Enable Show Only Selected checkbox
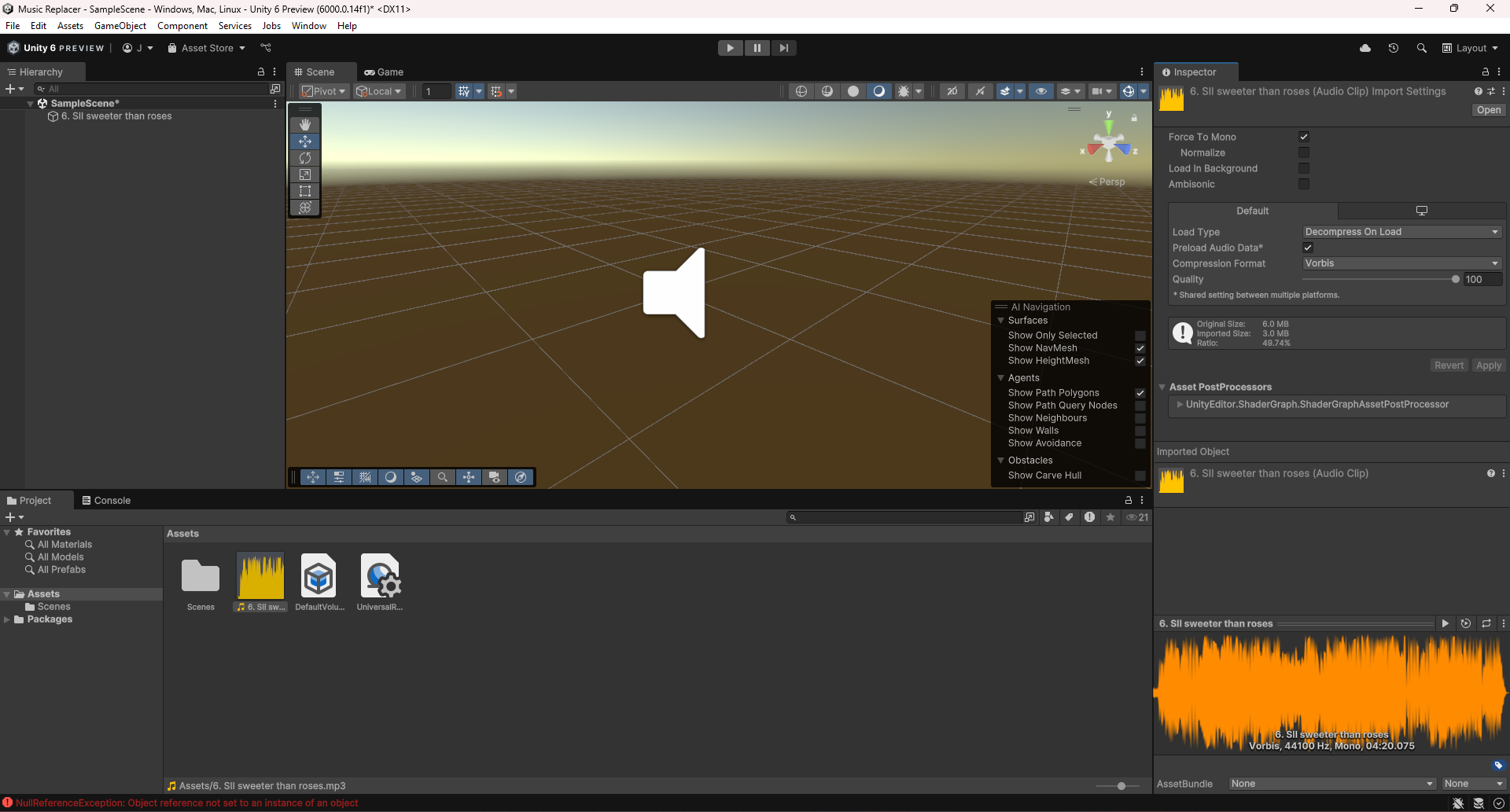This screenshot has width=1510, height=812. pyautogui.click(x=1140, y=336)
